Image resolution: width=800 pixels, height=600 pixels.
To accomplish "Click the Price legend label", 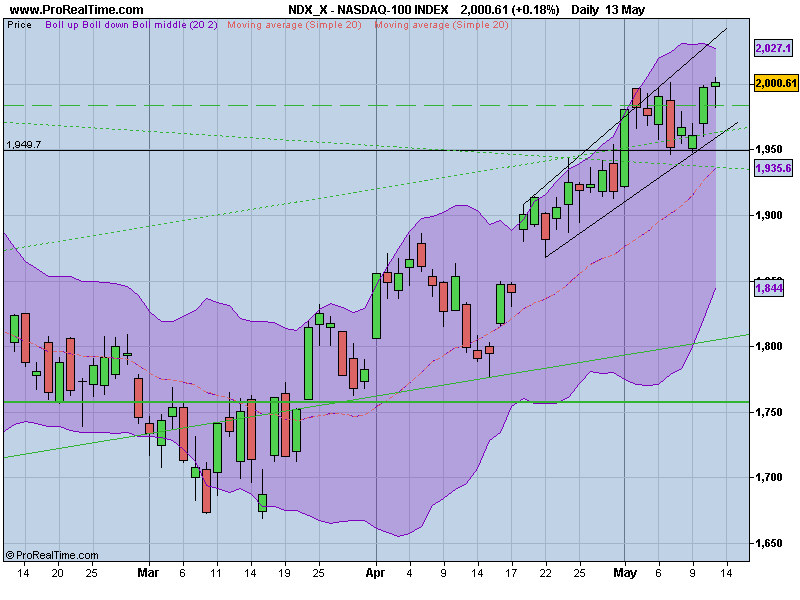I will click(19, 24).
